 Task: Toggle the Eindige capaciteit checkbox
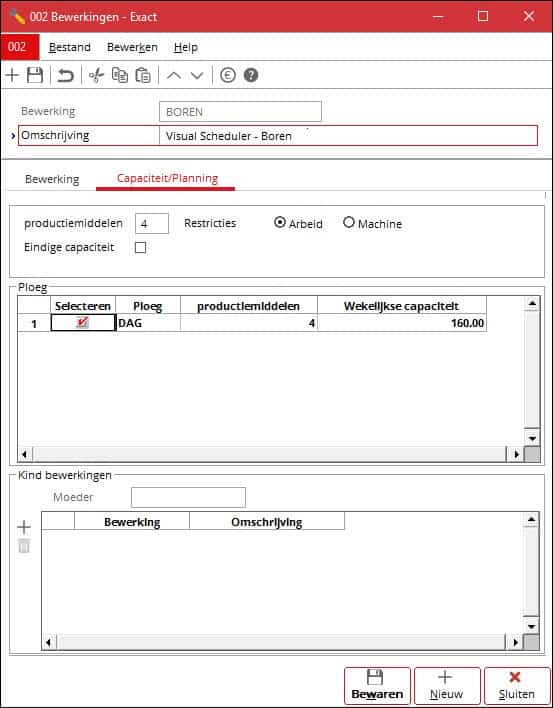point(141,247)
